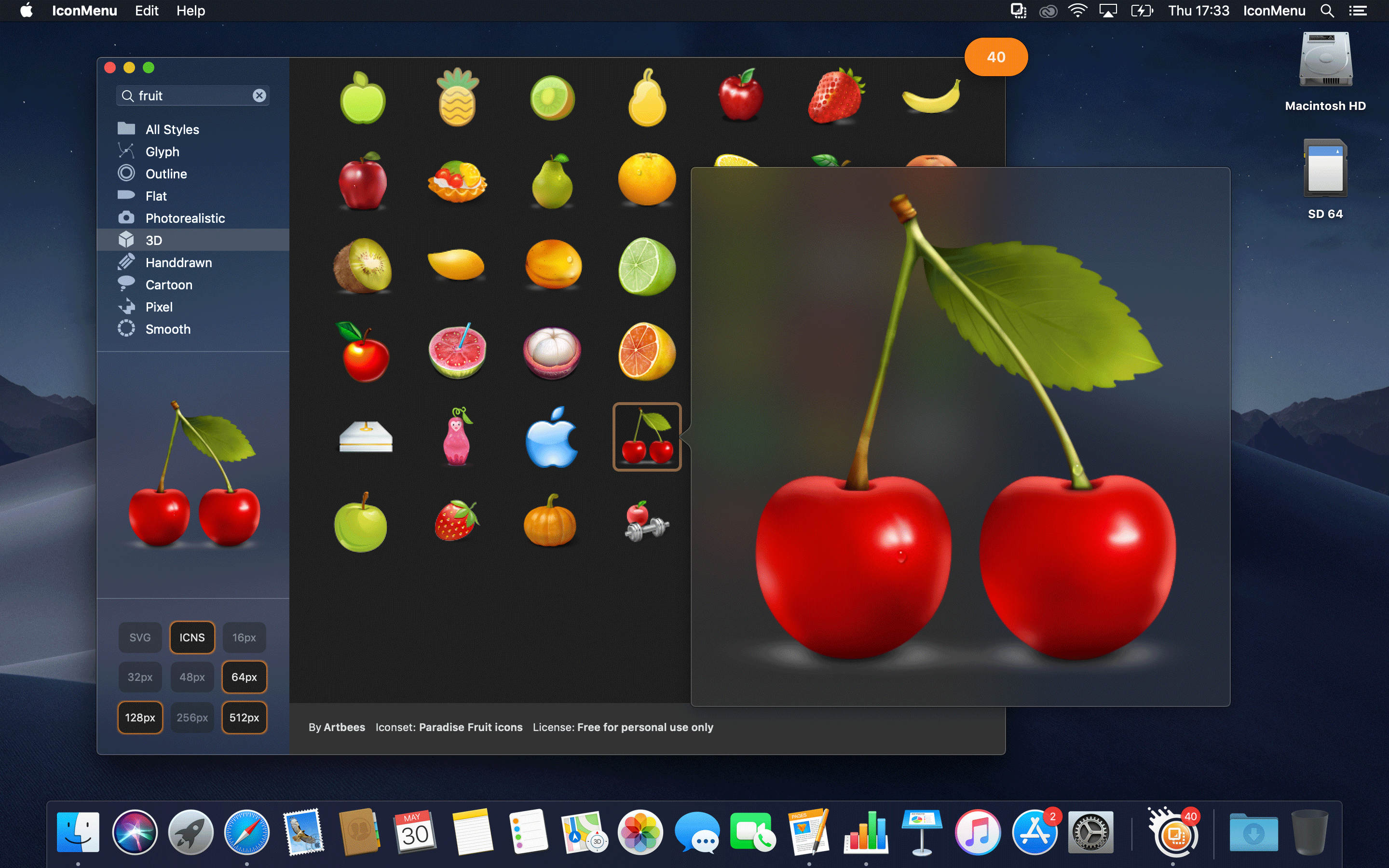The width and height of the screenshot is (1389, 868).
Task: Filter by All Styles
Action: (193, 129)
